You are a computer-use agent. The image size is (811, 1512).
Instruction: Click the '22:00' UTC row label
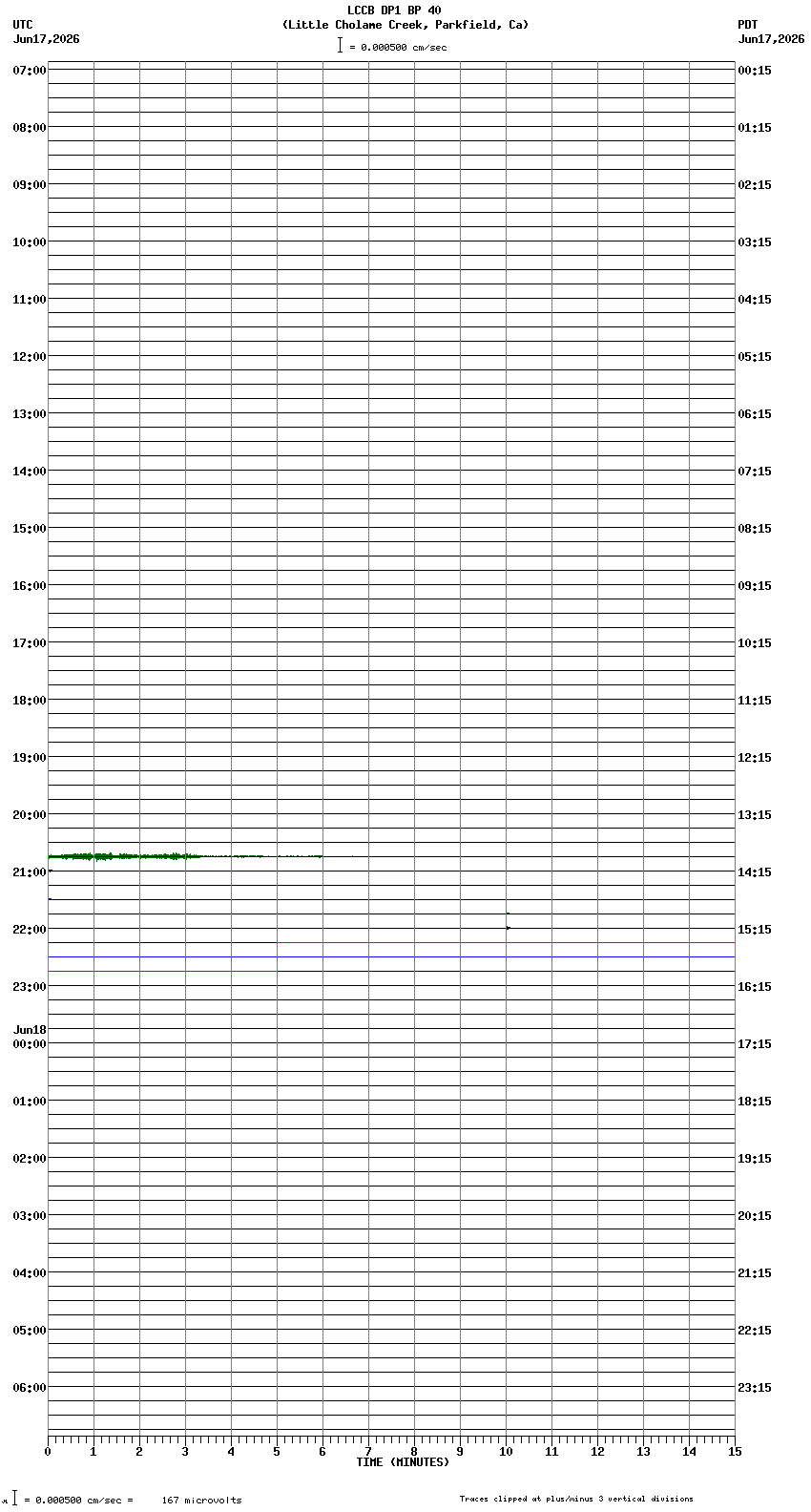pyautogui.click(x=30, y=930)
